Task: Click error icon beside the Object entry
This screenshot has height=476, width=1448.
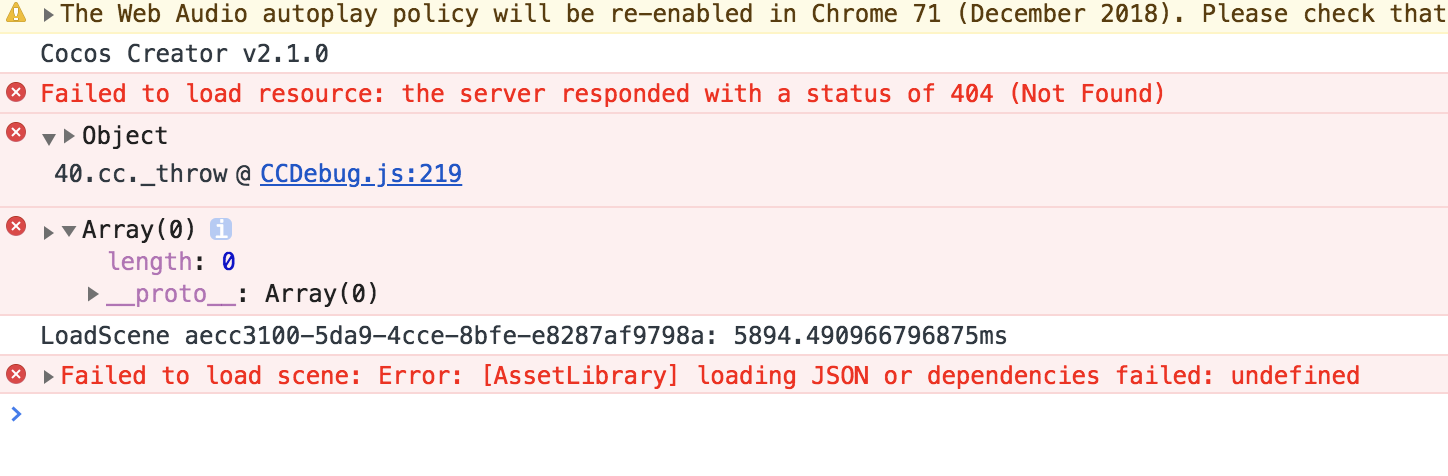Action: tap(16, 132)
